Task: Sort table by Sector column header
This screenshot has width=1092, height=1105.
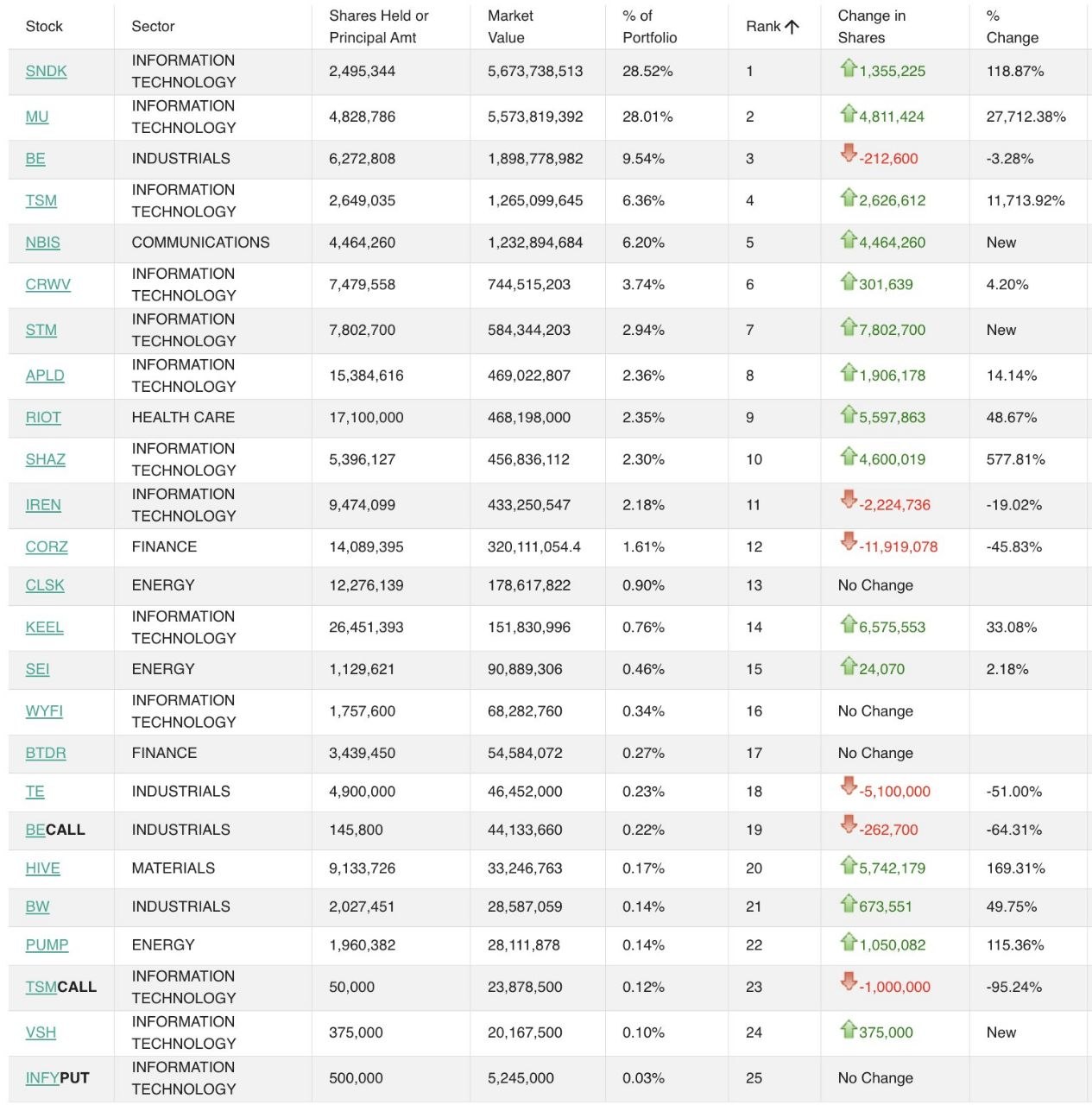Action: tap(153, 27)
